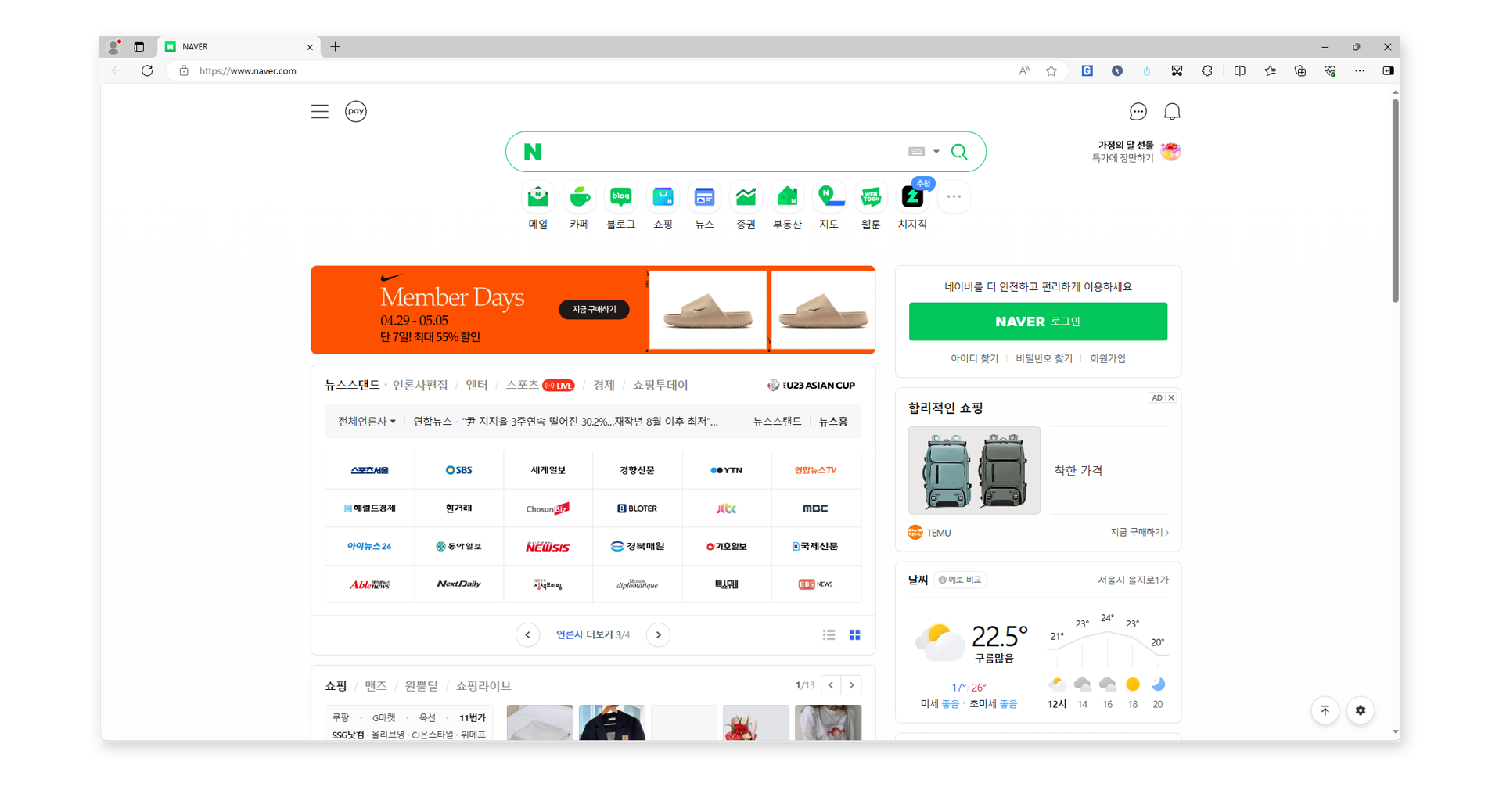Open a new browser tab
The width and height of the screenshot is (1499, 812).
pos(335,47)
